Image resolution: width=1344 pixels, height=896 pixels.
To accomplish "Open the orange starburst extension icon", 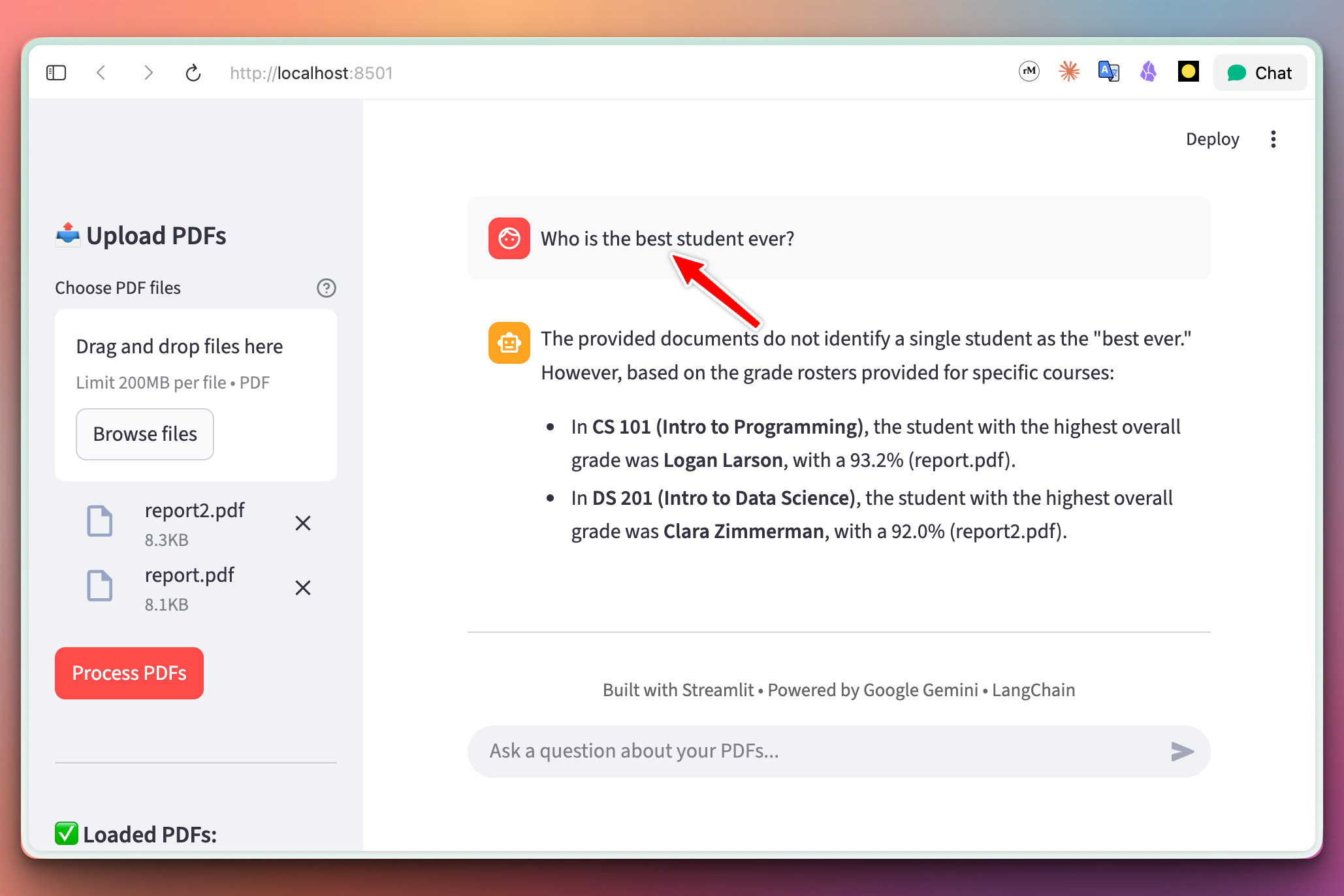I will tap(1068, 71).
